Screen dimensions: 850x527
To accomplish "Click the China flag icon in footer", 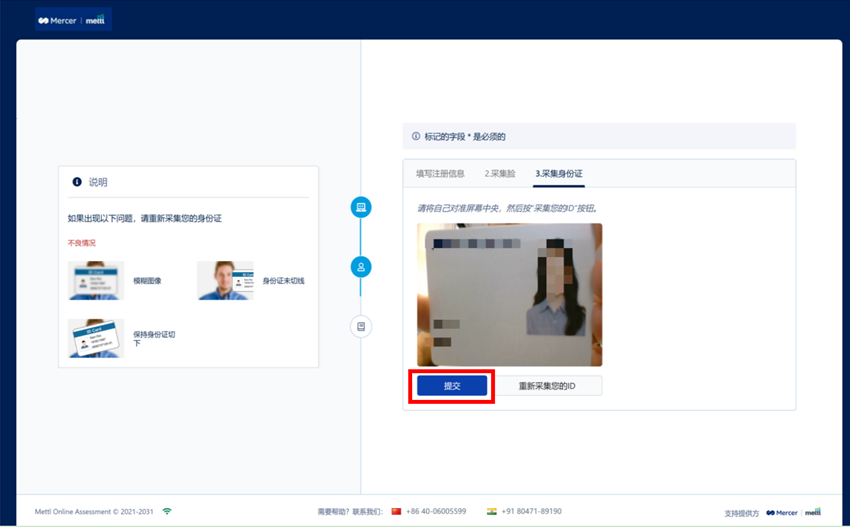I will pos(396,511).
